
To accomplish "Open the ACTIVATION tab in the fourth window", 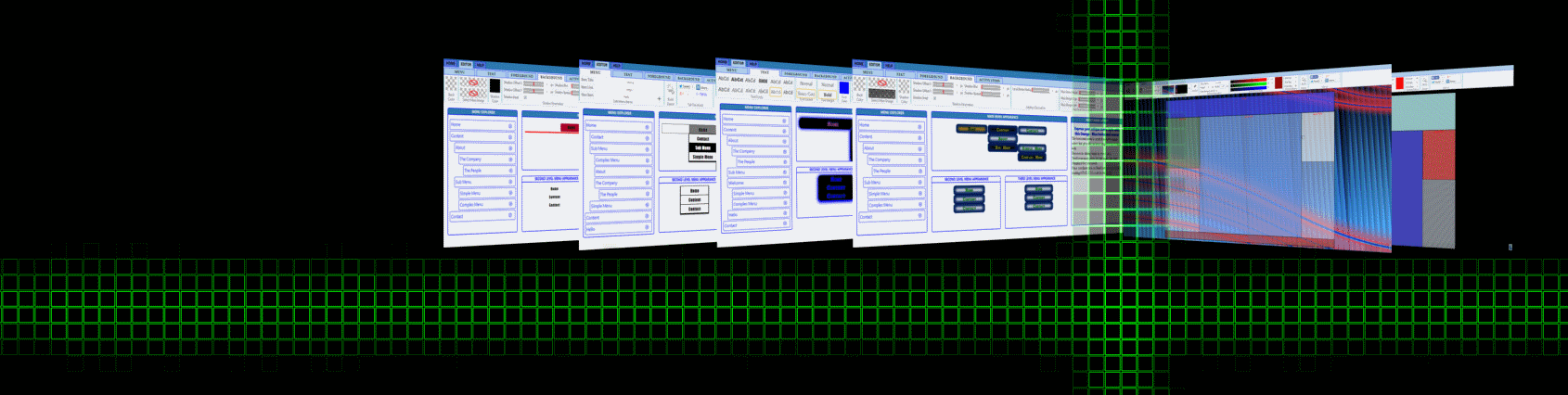I will coord(990,81).
